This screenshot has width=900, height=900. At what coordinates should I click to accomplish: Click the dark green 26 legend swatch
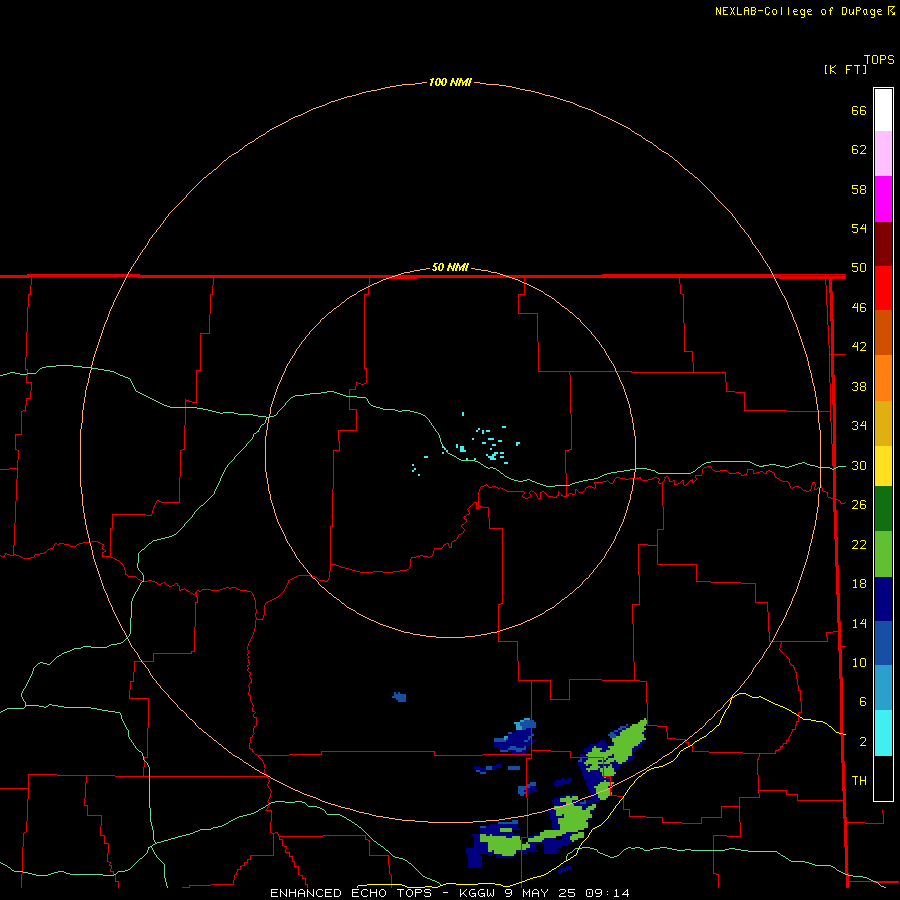coord(883,509)
